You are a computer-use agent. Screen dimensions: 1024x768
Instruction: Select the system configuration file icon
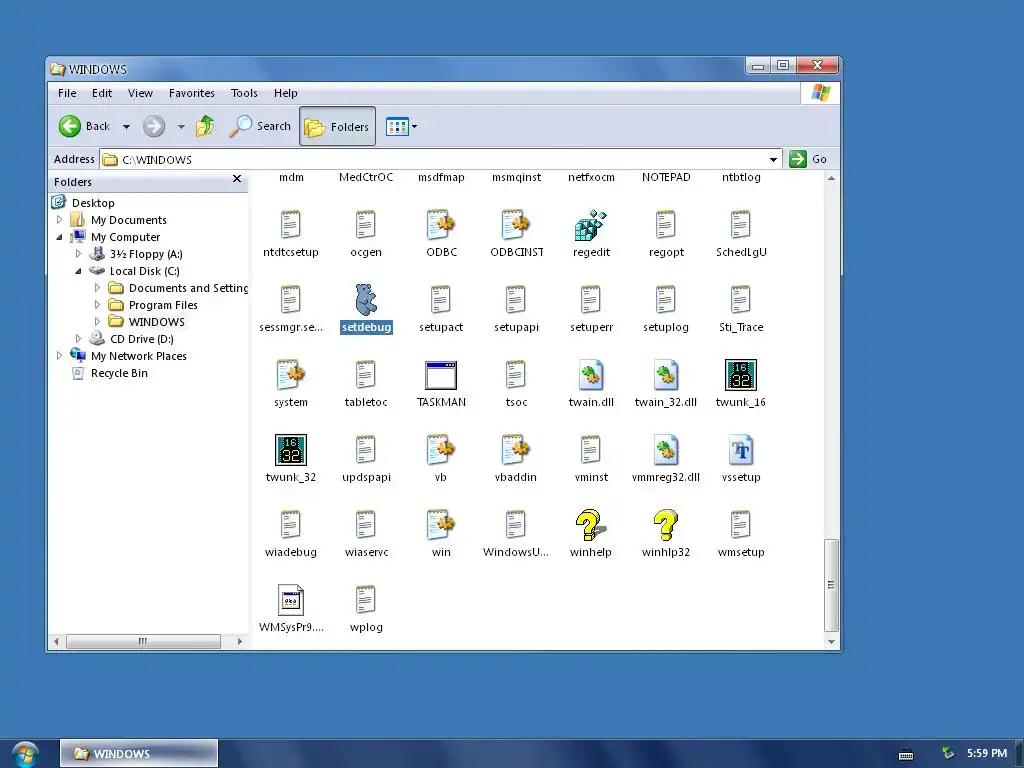(291, 375)
